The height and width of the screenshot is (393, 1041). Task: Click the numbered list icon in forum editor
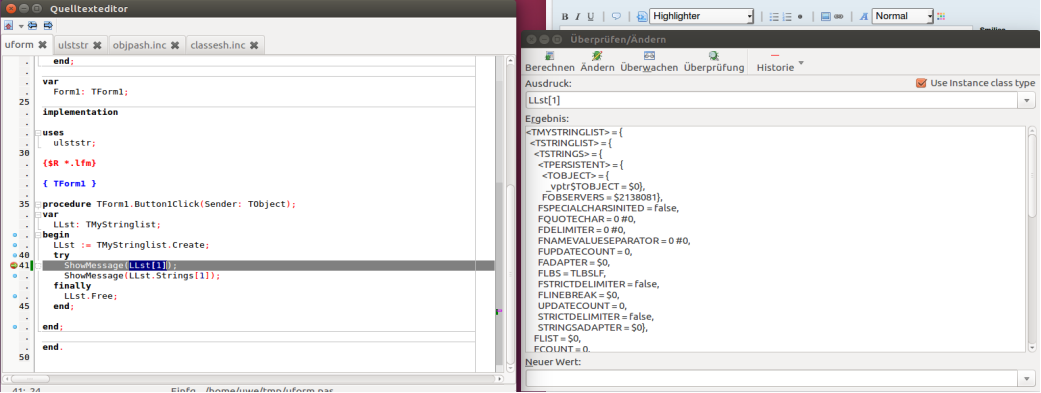coord(787,17)
